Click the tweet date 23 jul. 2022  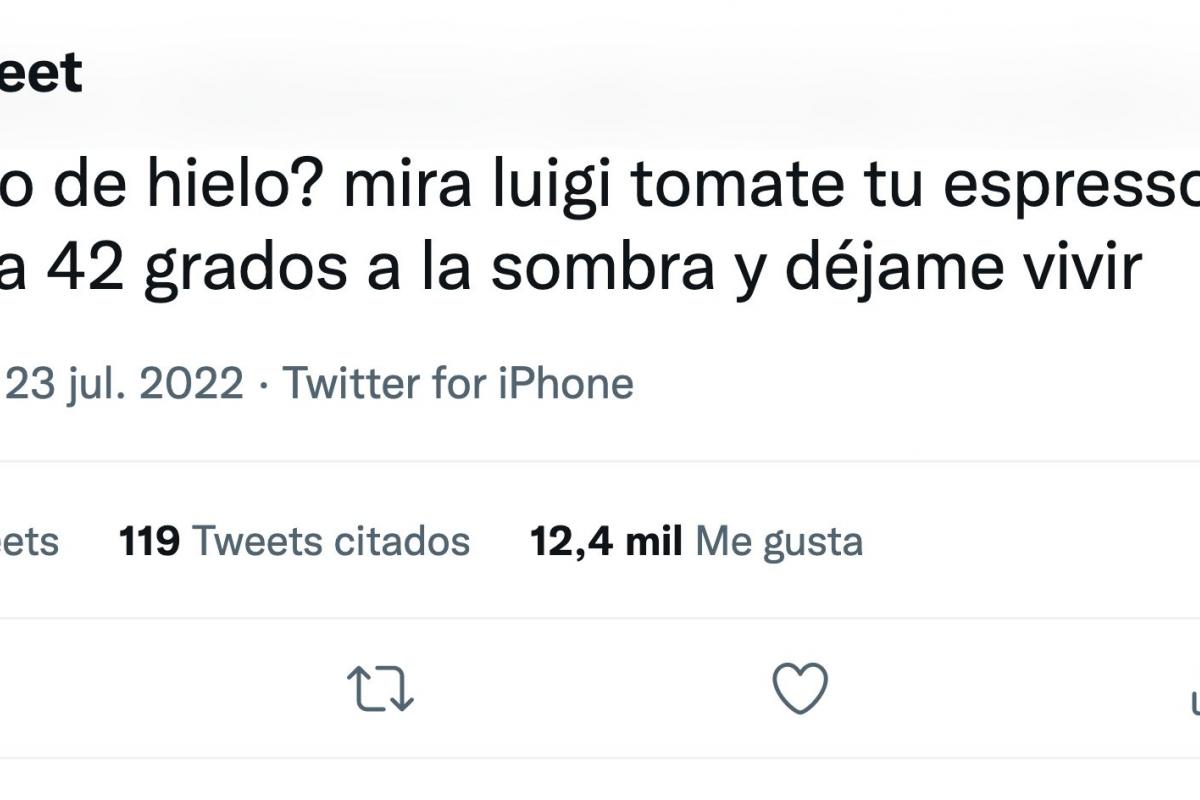pos(124,384)
